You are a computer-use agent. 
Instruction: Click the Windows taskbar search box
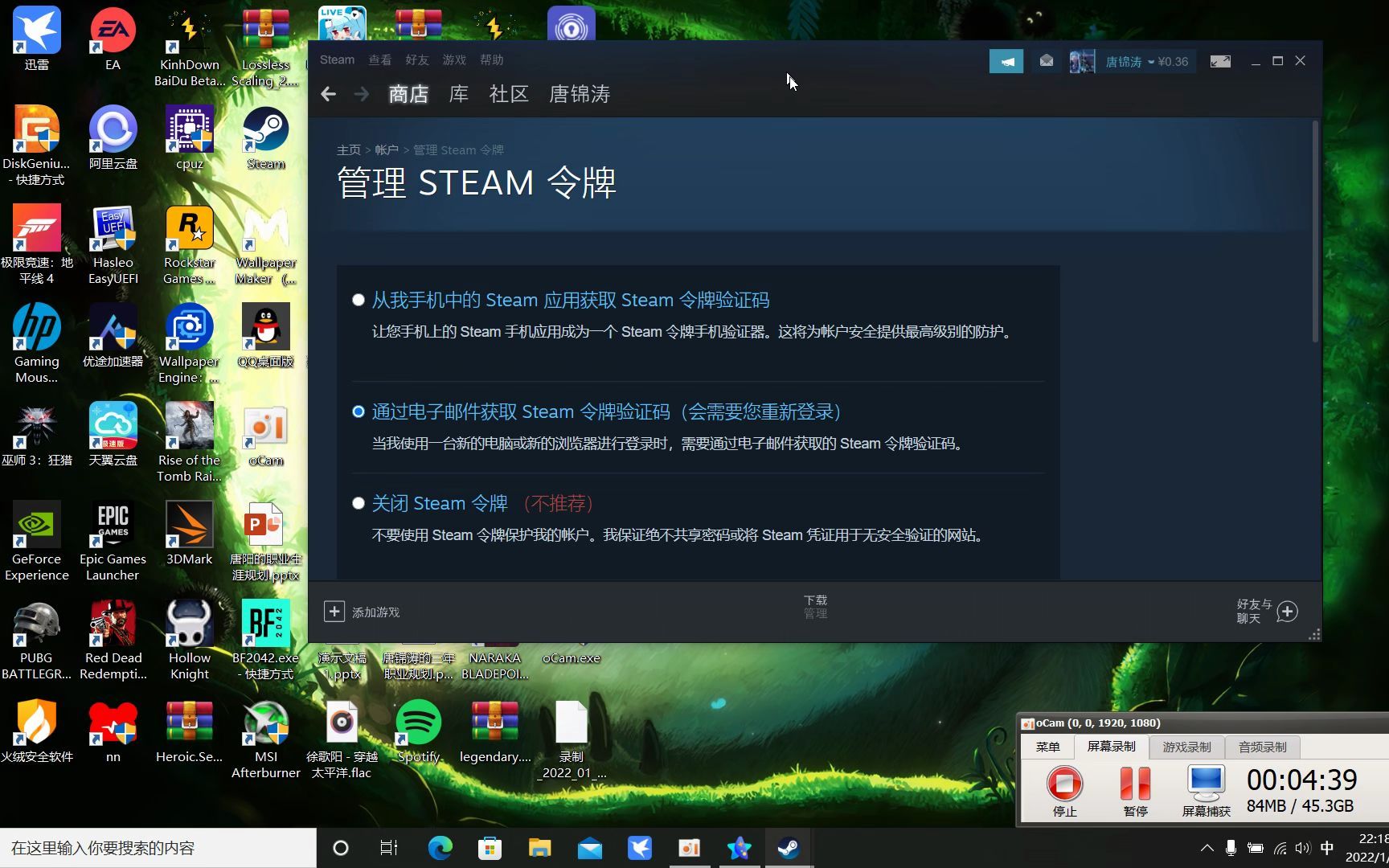pos(158,848)
